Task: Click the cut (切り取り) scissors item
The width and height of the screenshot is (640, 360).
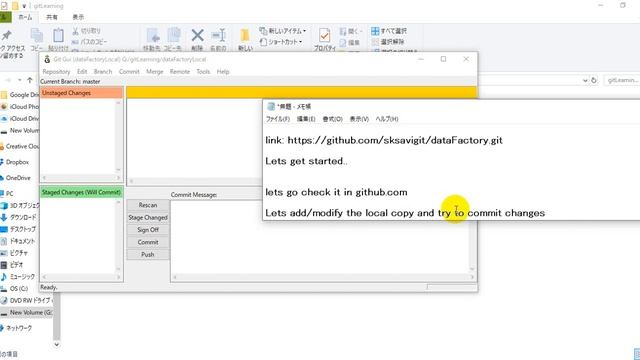Action: point(86,31)
